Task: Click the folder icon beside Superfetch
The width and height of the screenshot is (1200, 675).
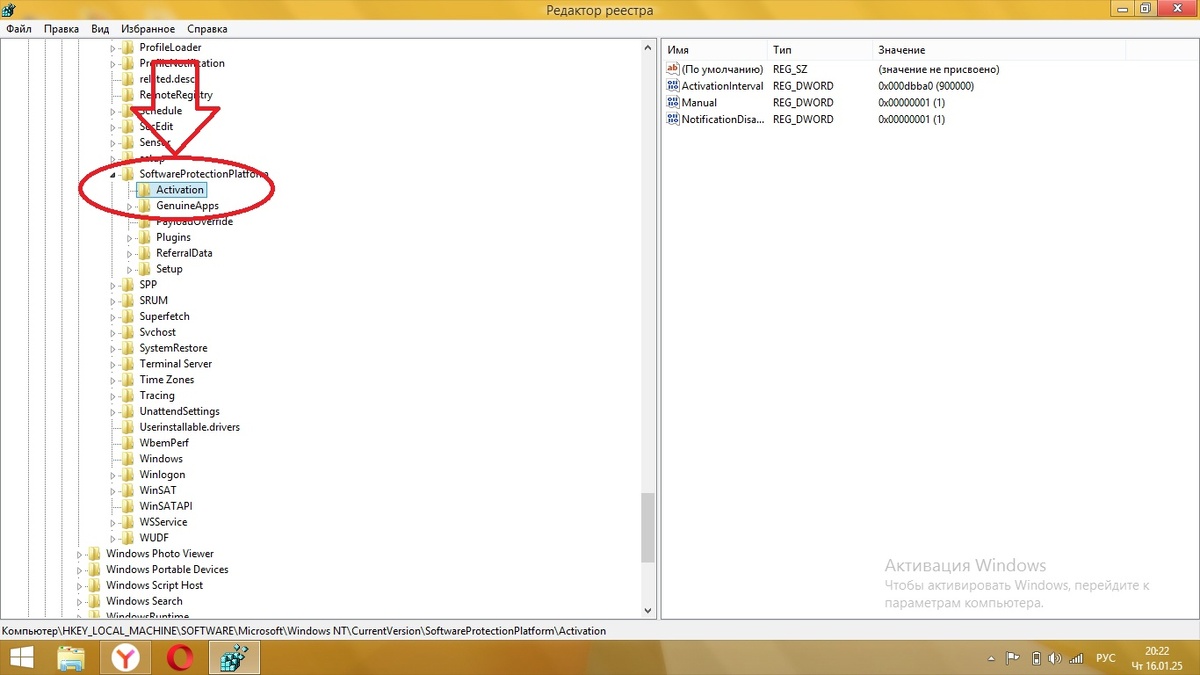Action: (x=127, y=316)
